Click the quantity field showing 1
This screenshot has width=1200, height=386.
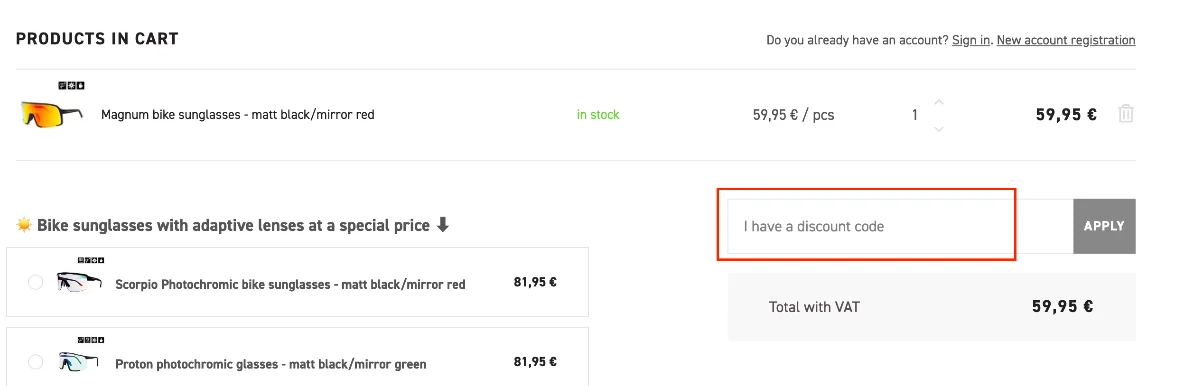coord(914,115)
